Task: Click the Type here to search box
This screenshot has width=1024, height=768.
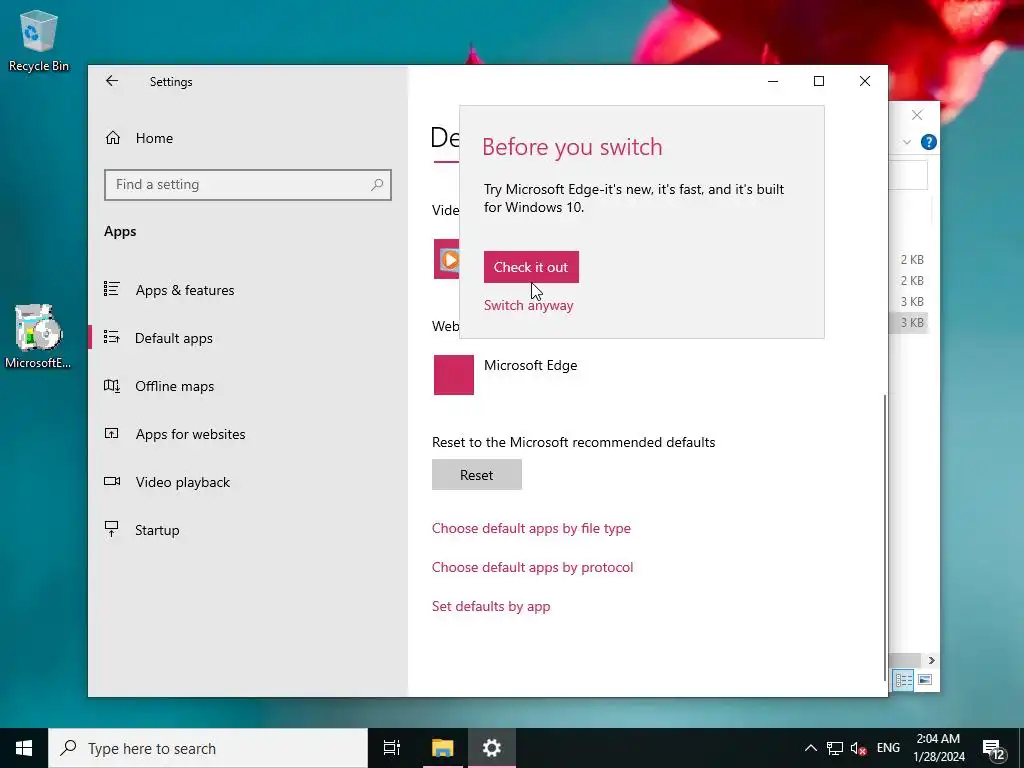Action: 208,748
